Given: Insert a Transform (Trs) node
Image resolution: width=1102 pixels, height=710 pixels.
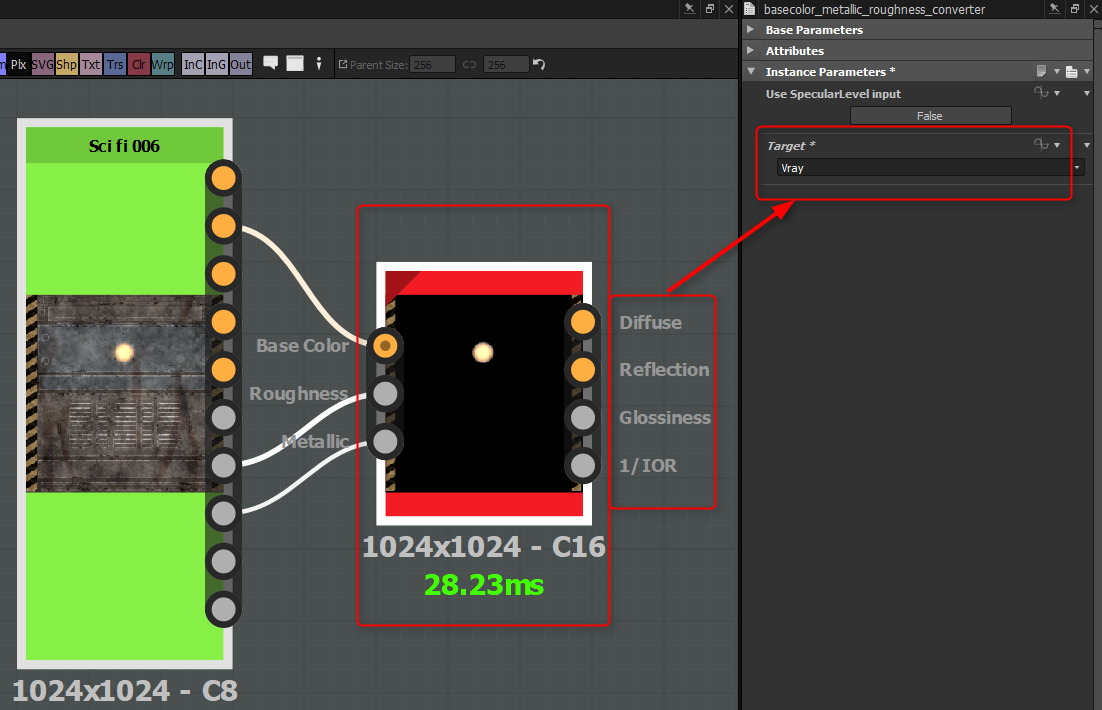Looking at the screenshot, I should [115, 64].
